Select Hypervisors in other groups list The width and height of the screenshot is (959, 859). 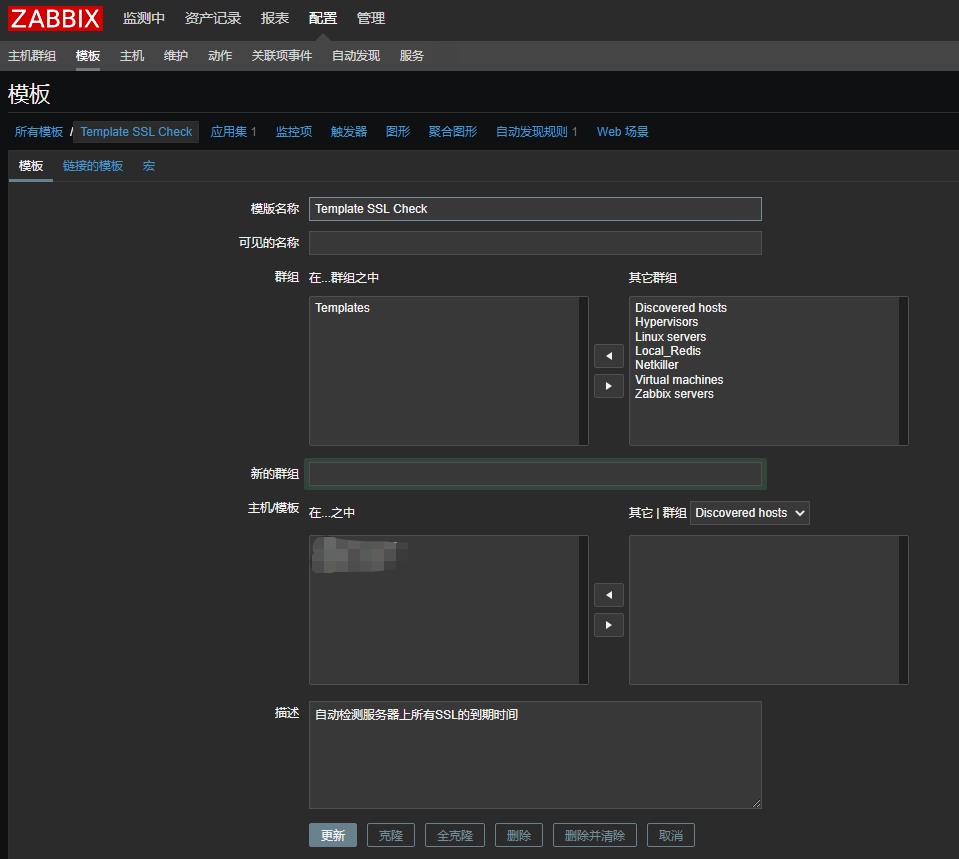(x=666, y=322)
